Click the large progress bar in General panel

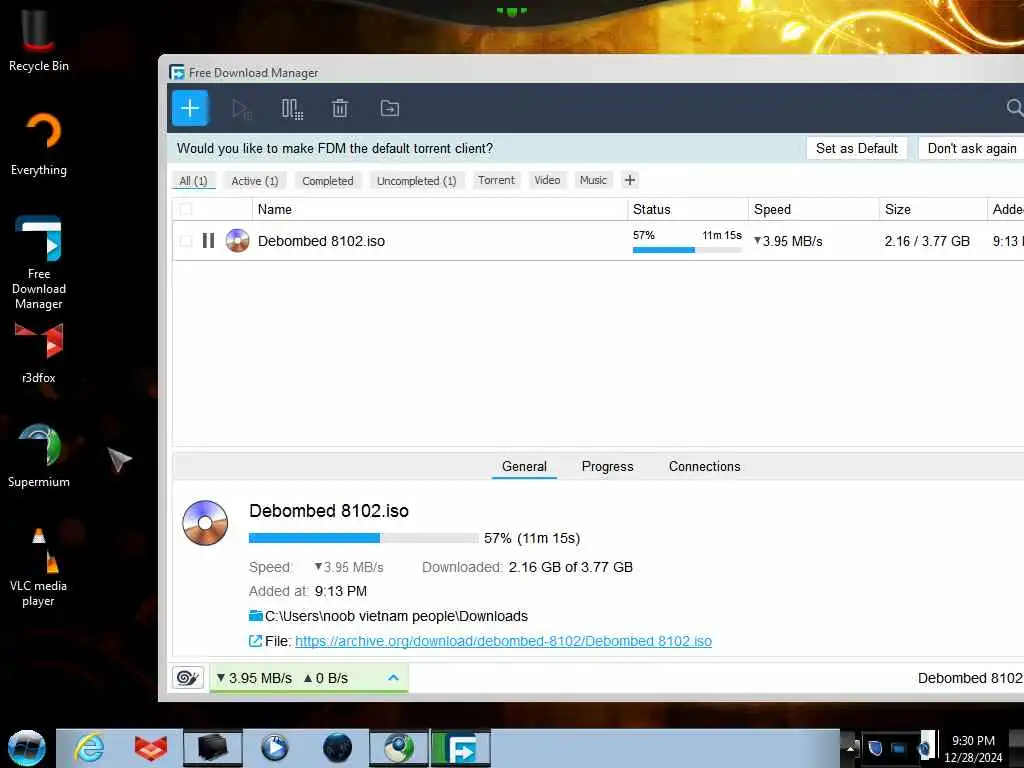[363, 537]
